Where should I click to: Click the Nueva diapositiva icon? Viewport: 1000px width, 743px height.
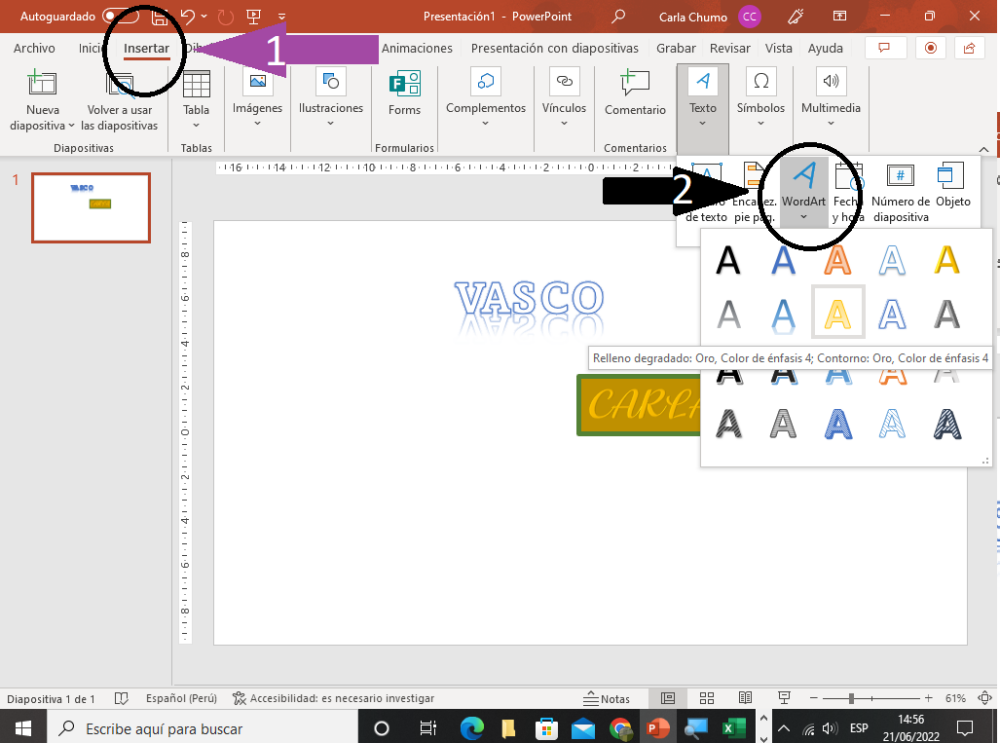(42, 83)
